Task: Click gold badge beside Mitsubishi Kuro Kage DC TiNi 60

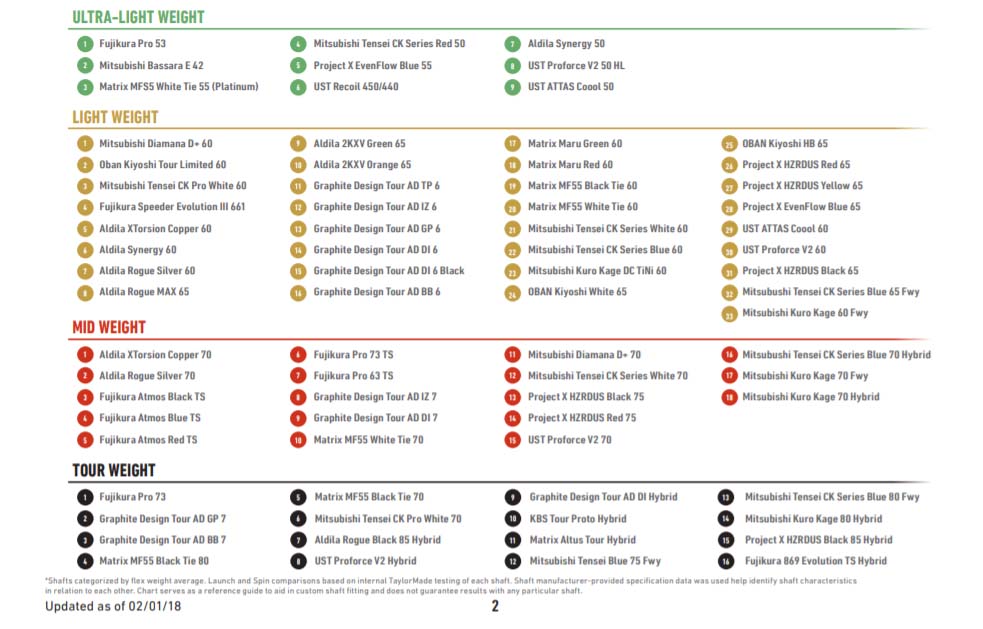Action: tap(513, 272)
